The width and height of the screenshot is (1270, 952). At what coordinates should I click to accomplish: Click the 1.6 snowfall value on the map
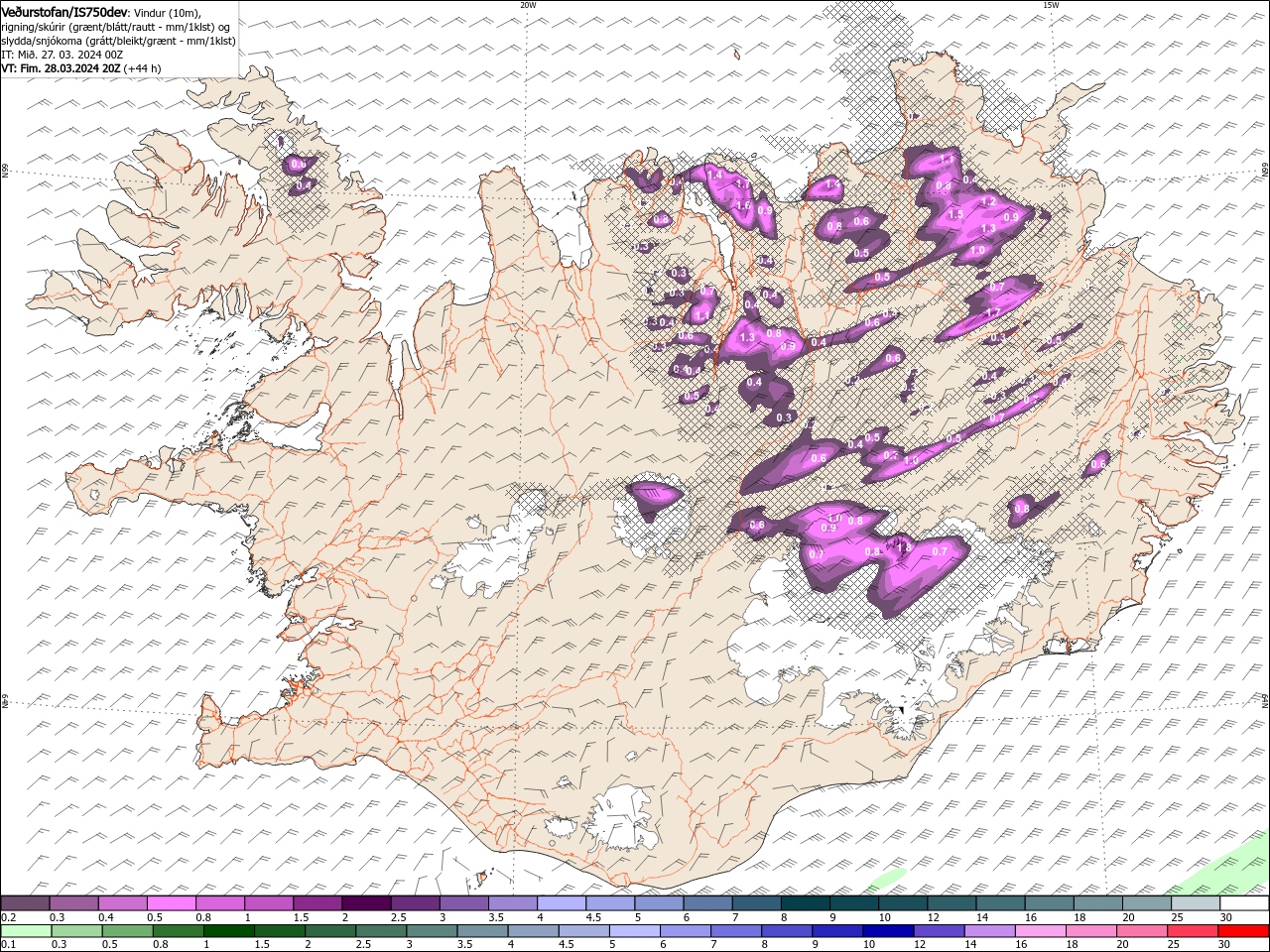(743, 205)
